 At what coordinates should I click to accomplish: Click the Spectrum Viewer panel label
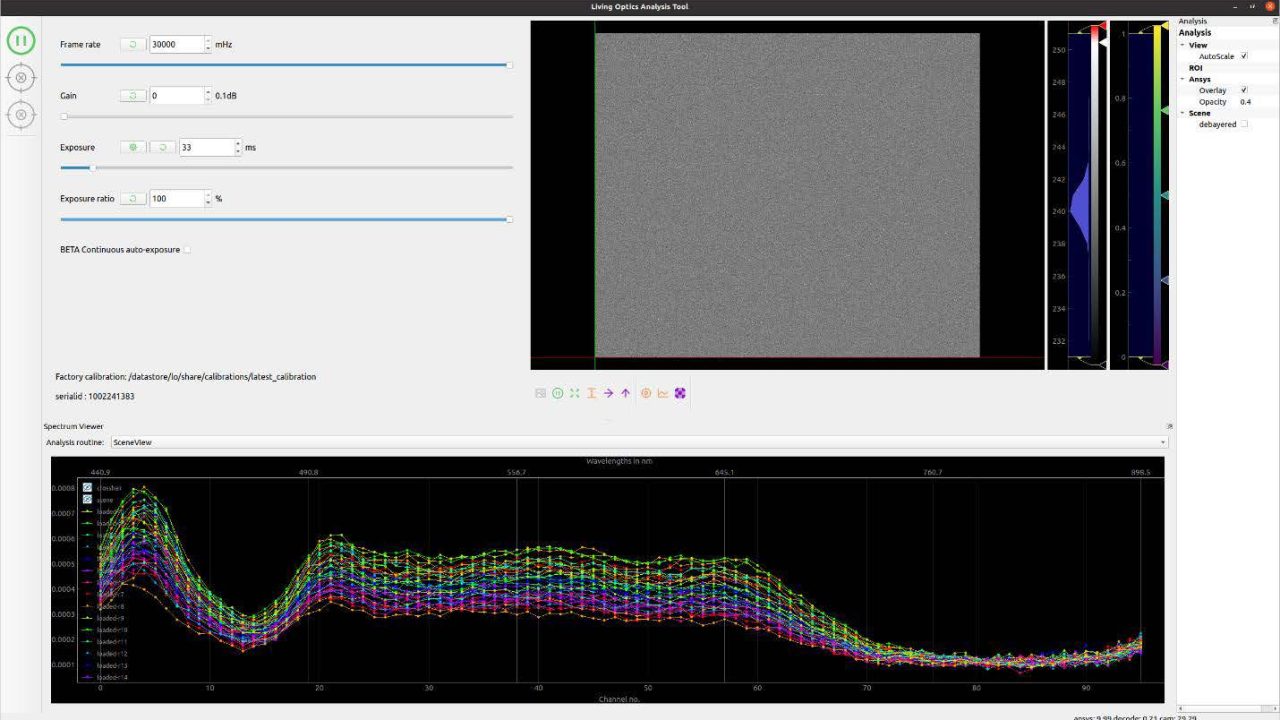(x=73, y=426)
